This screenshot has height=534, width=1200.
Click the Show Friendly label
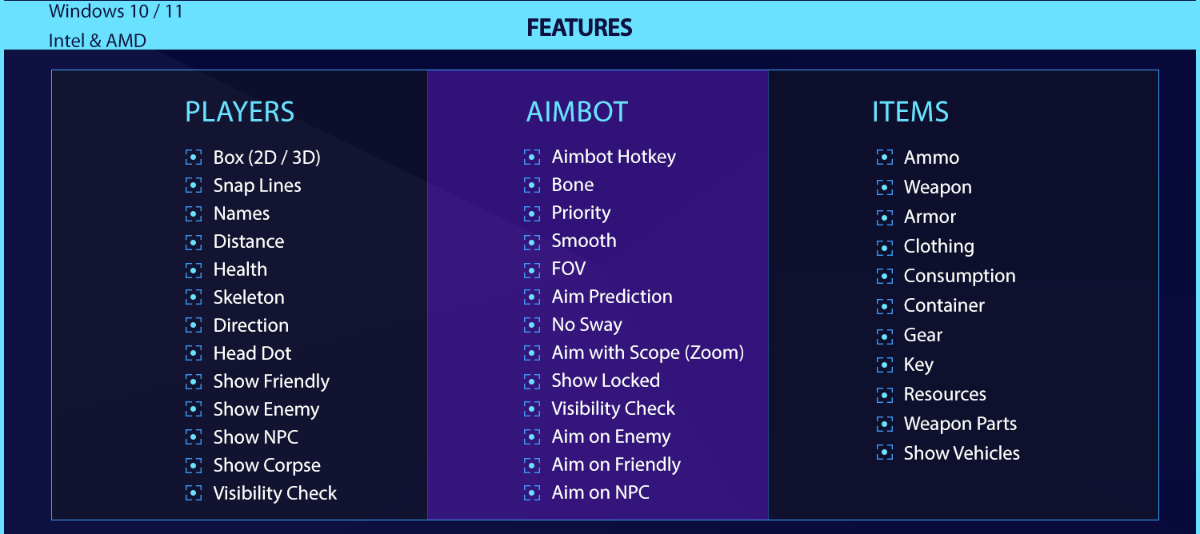coord(271,381)
